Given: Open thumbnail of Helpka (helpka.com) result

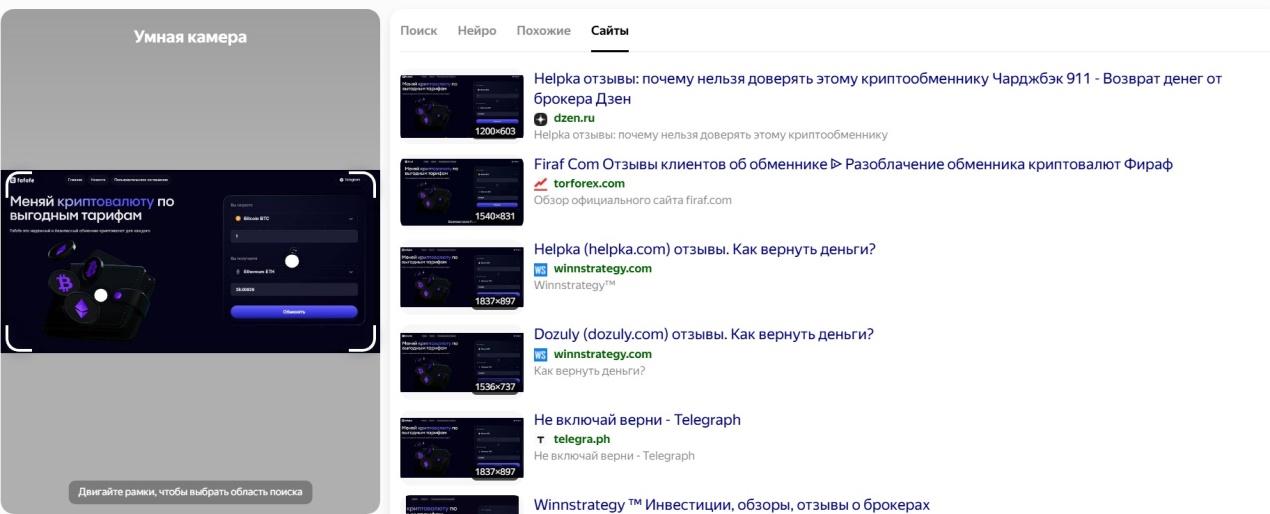Looking at the screenshot, I should [x=462, y=277].
